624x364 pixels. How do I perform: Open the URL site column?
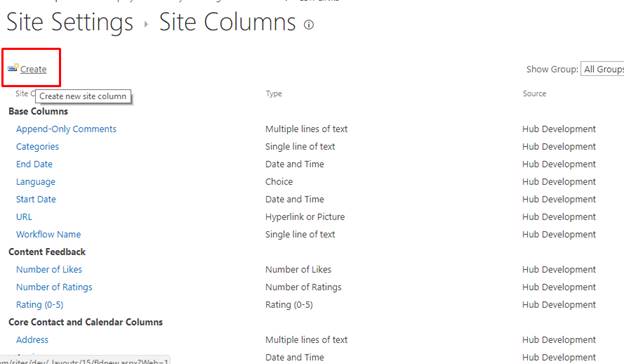(x=24, y=217)
